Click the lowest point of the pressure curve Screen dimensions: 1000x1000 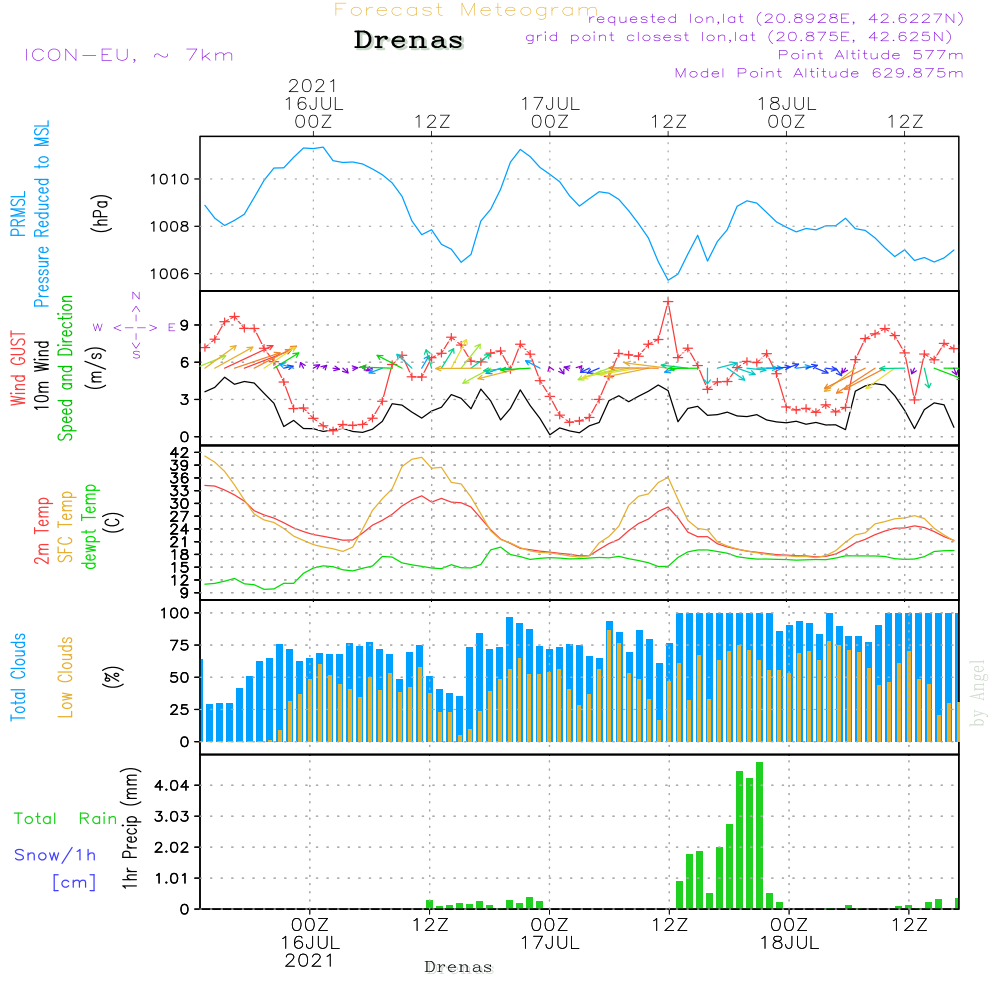tap(668, 280)
